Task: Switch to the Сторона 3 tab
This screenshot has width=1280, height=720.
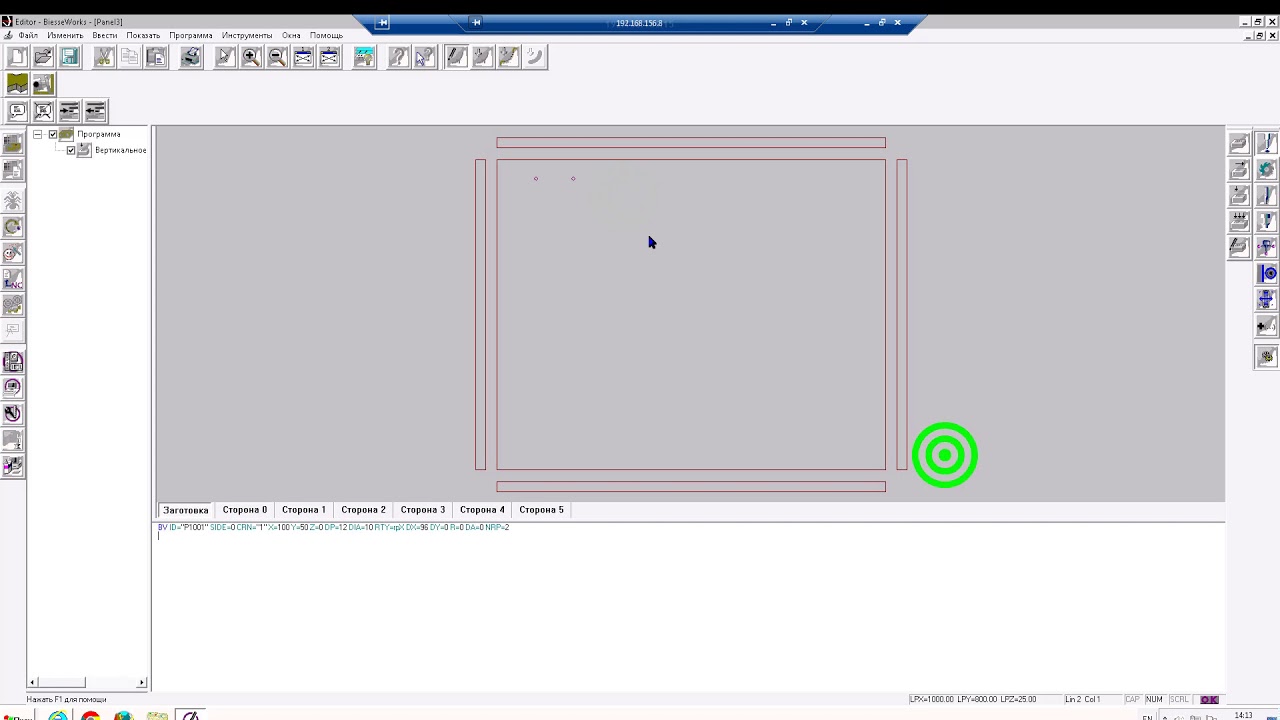Action: click(422, 510)
